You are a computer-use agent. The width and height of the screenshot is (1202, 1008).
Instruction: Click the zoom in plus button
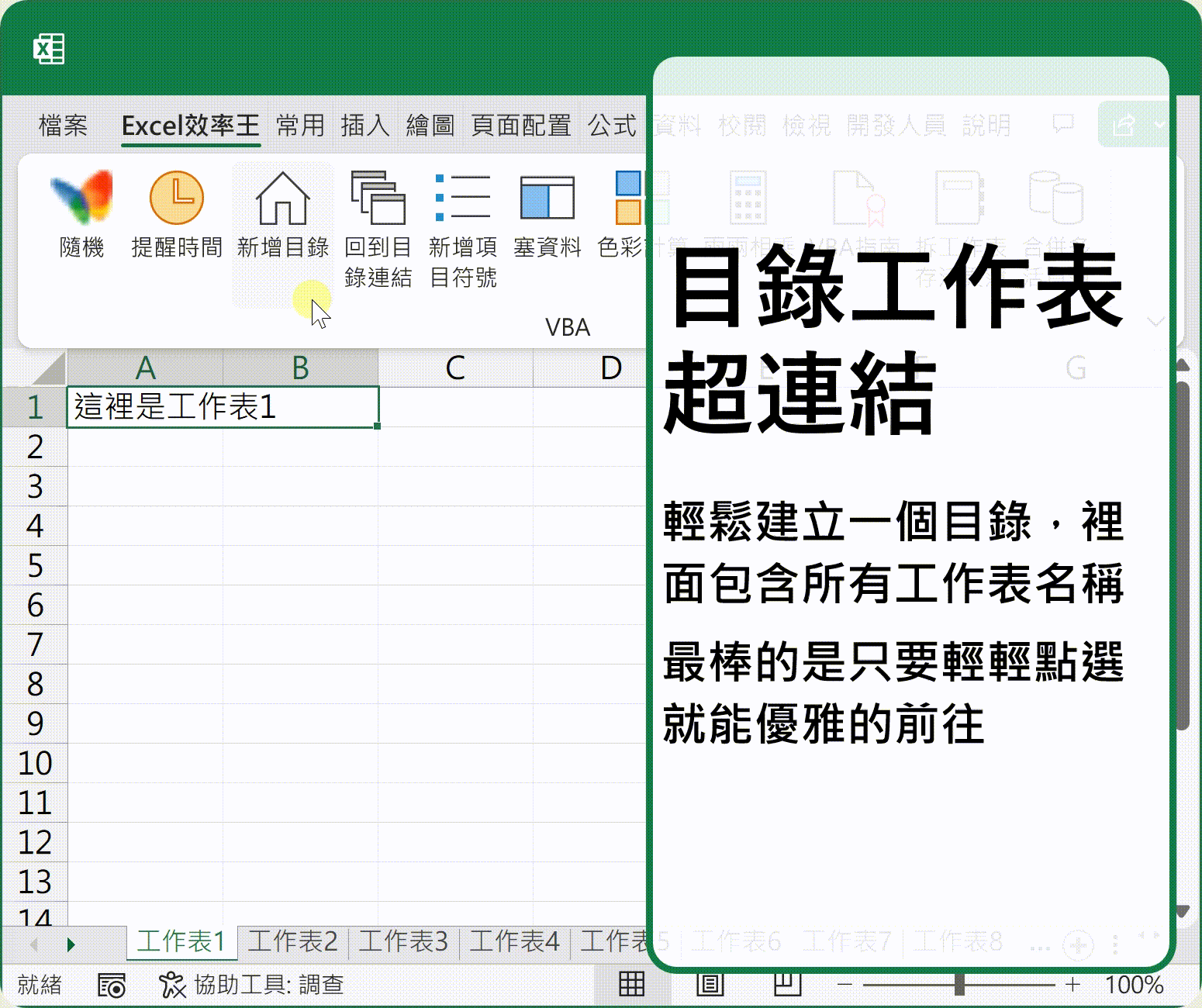[x=1073, y=985]
